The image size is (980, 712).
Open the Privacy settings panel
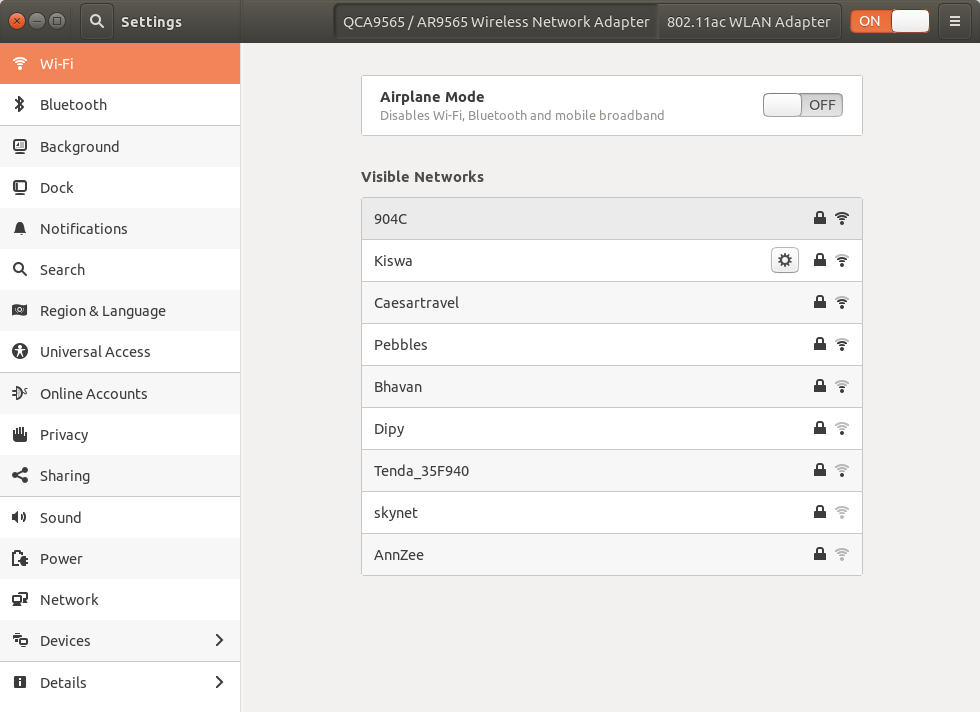coord(64,435)
